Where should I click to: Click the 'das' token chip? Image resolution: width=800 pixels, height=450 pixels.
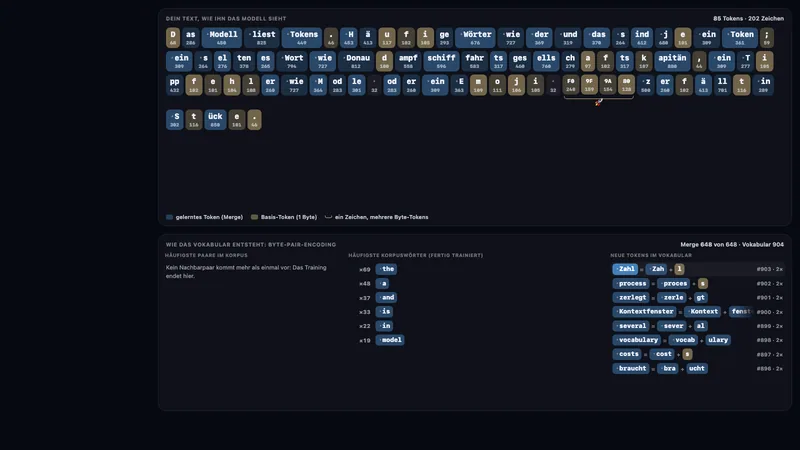(596, 37)
